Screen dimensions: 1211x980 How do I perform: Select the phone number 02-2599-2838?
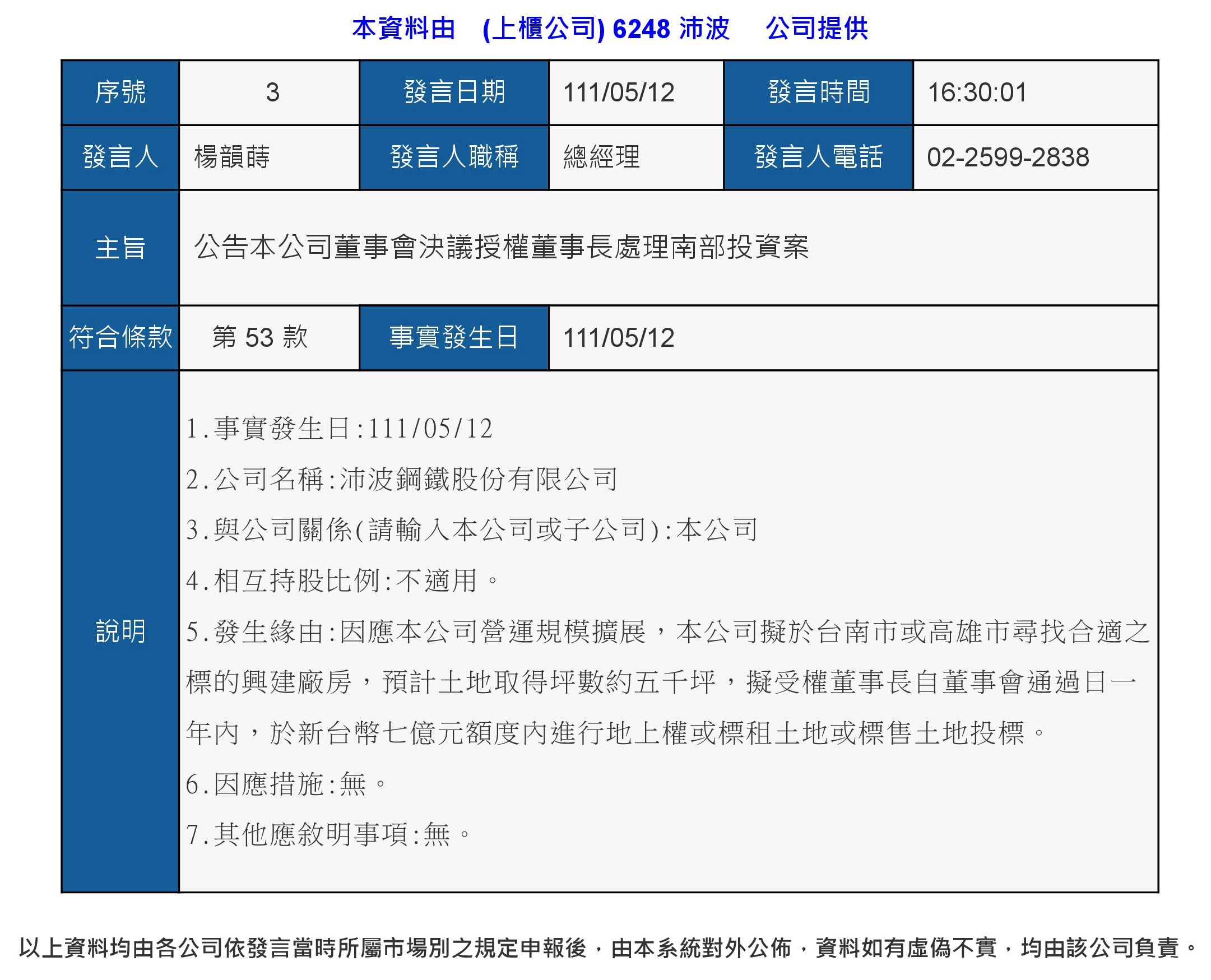[x=1008, y=157]
